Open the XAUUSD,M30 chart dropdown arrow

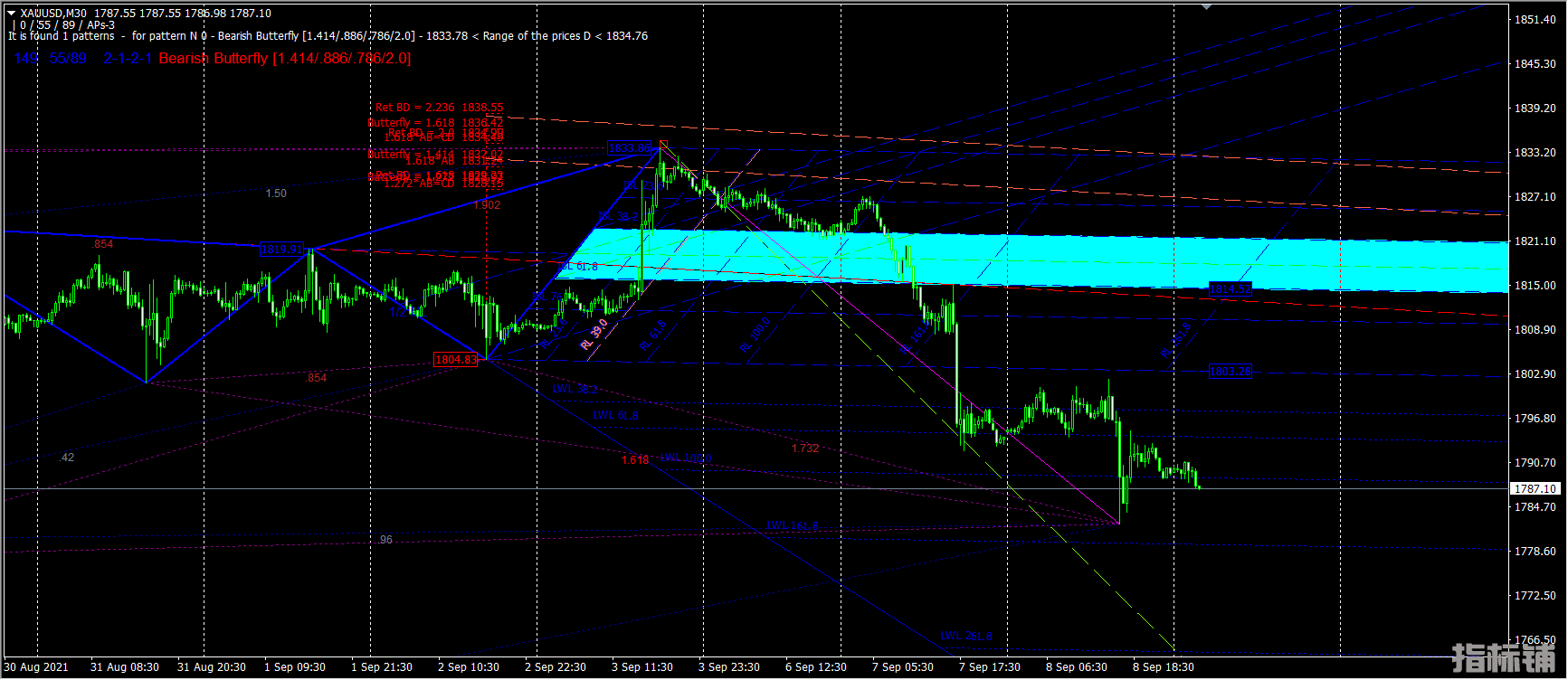pyautogui.click(x=11, y=14)
